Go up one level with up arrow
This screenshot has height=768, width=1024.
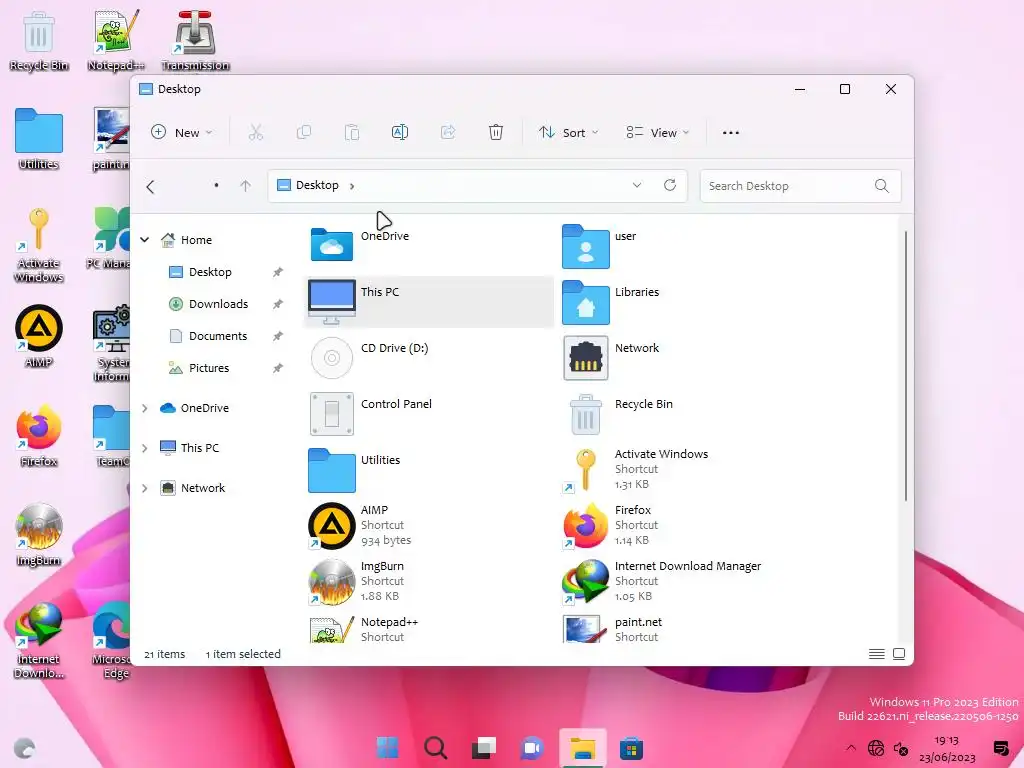coord(246,186)
